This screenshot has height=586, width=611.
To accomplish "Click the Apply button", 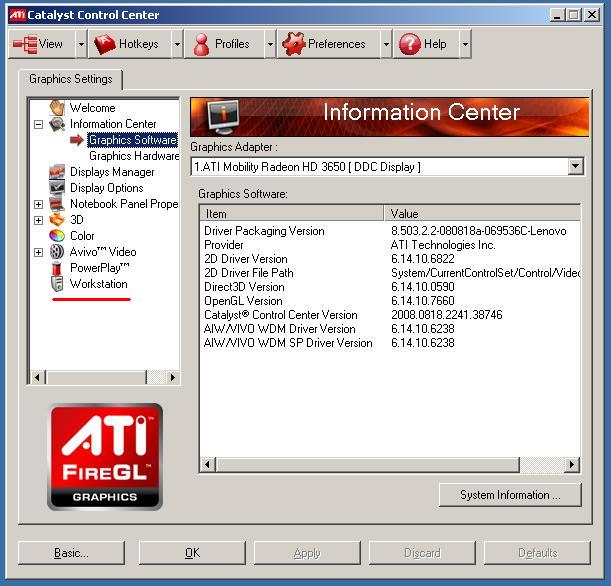I will click(307, 552).
